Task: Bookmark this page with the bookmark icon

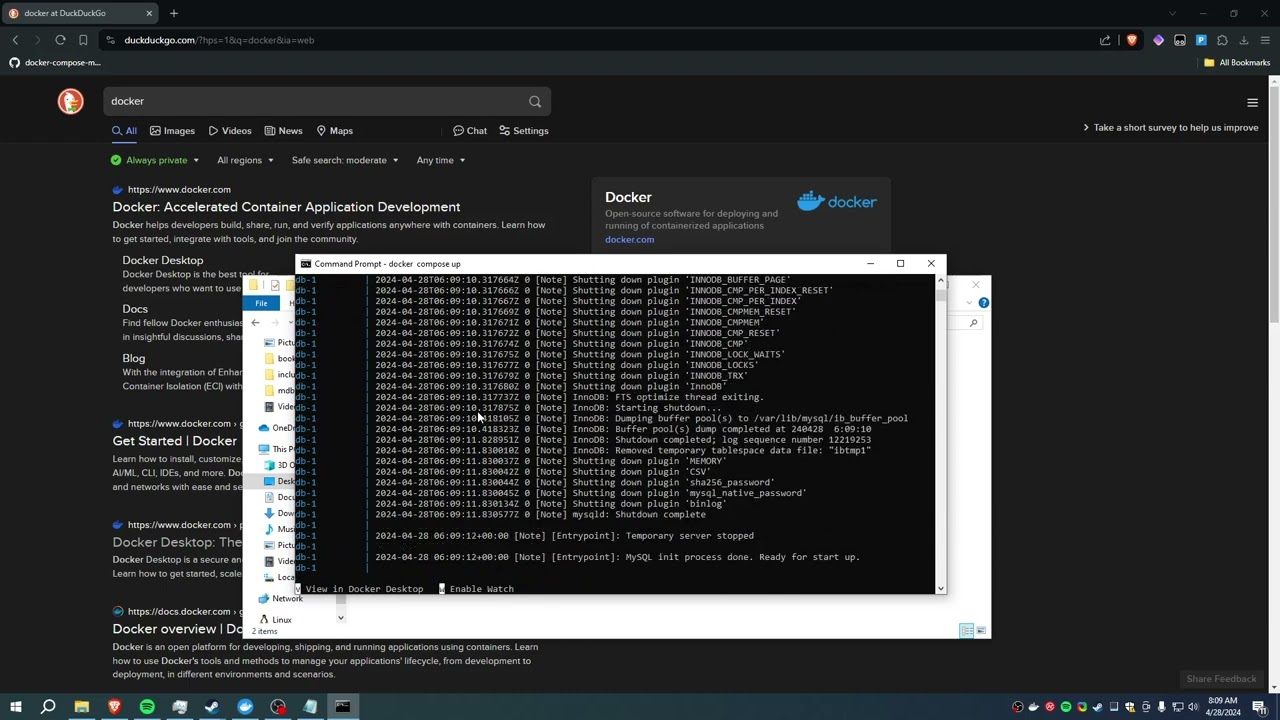Action: [x=83, y=40]
